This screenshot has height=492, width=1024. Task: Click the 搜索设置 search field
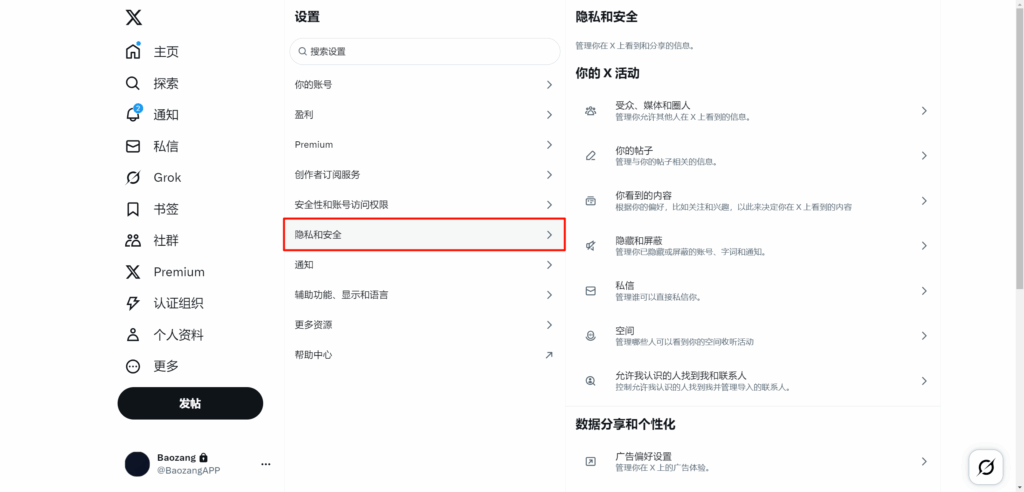pyautogui.click(x=425, y=51)
